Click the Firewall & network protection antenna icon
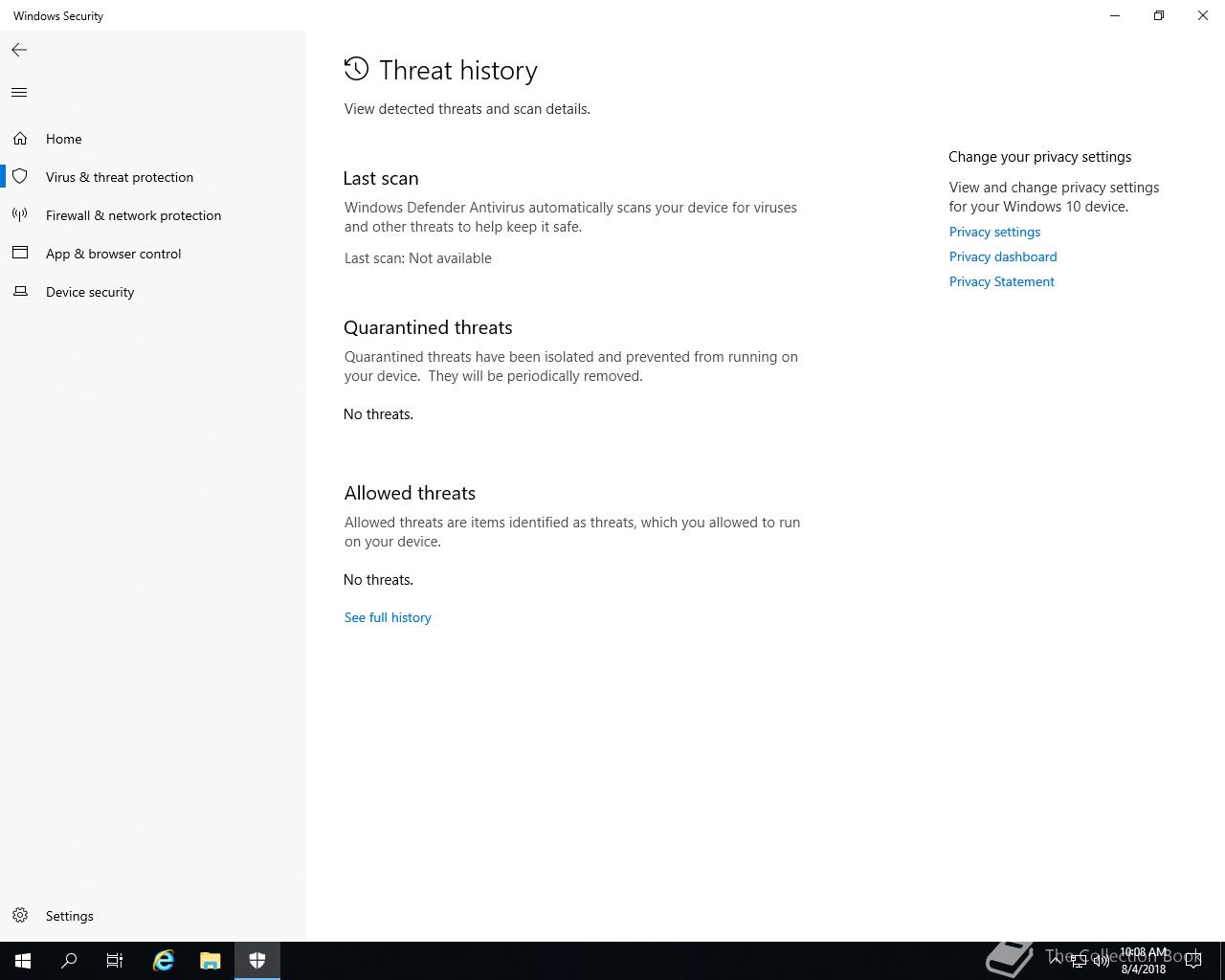Image resolution: width=1225 pixels, height=980 pixels. 20,215
